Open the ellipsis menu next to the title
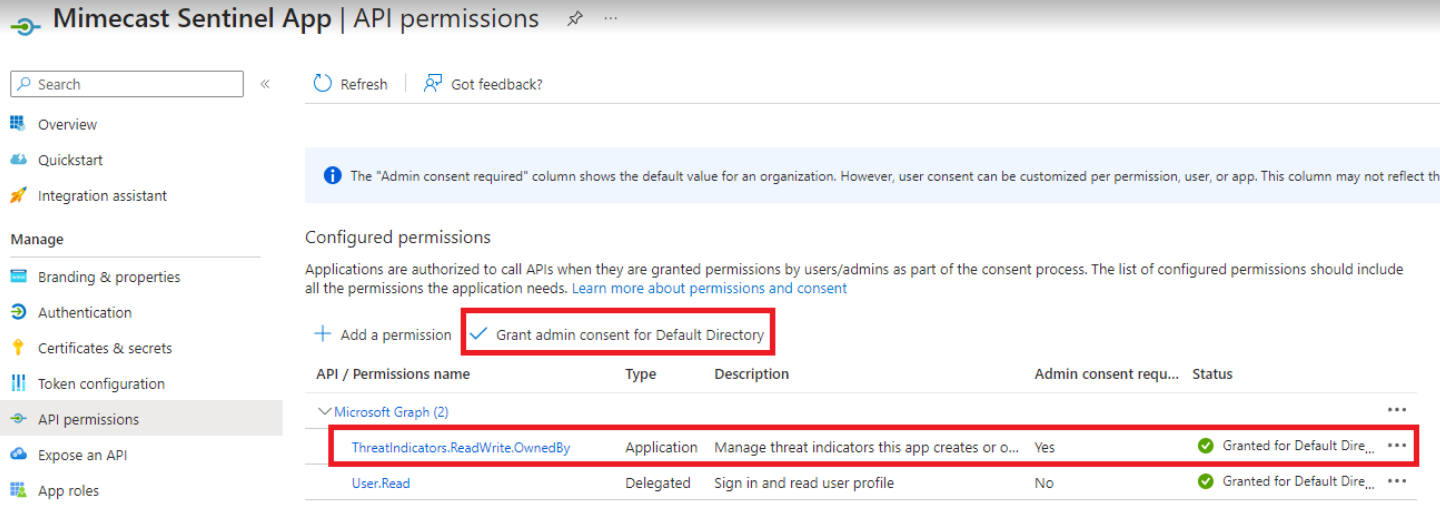 [611, 19]
